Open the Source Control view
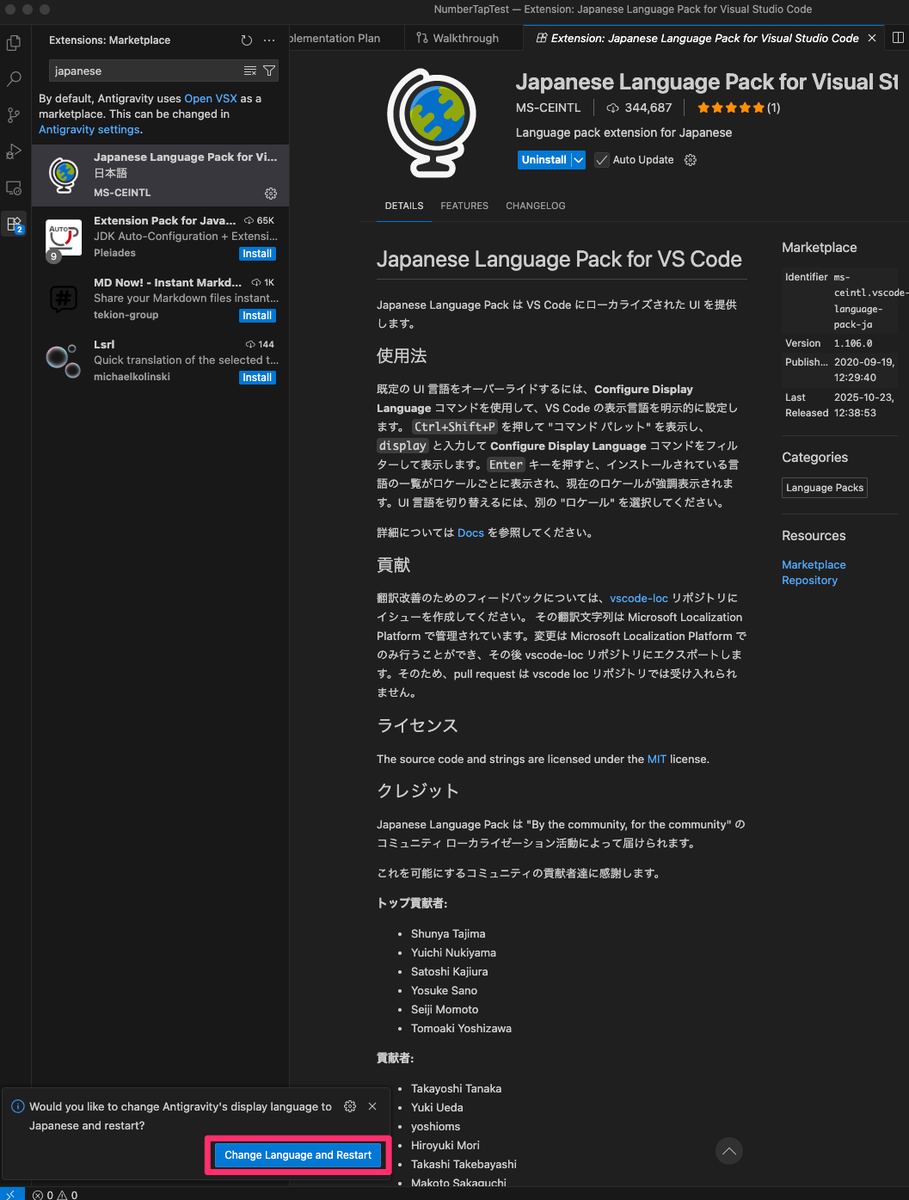909x1200 pixels. coord(14,115)
